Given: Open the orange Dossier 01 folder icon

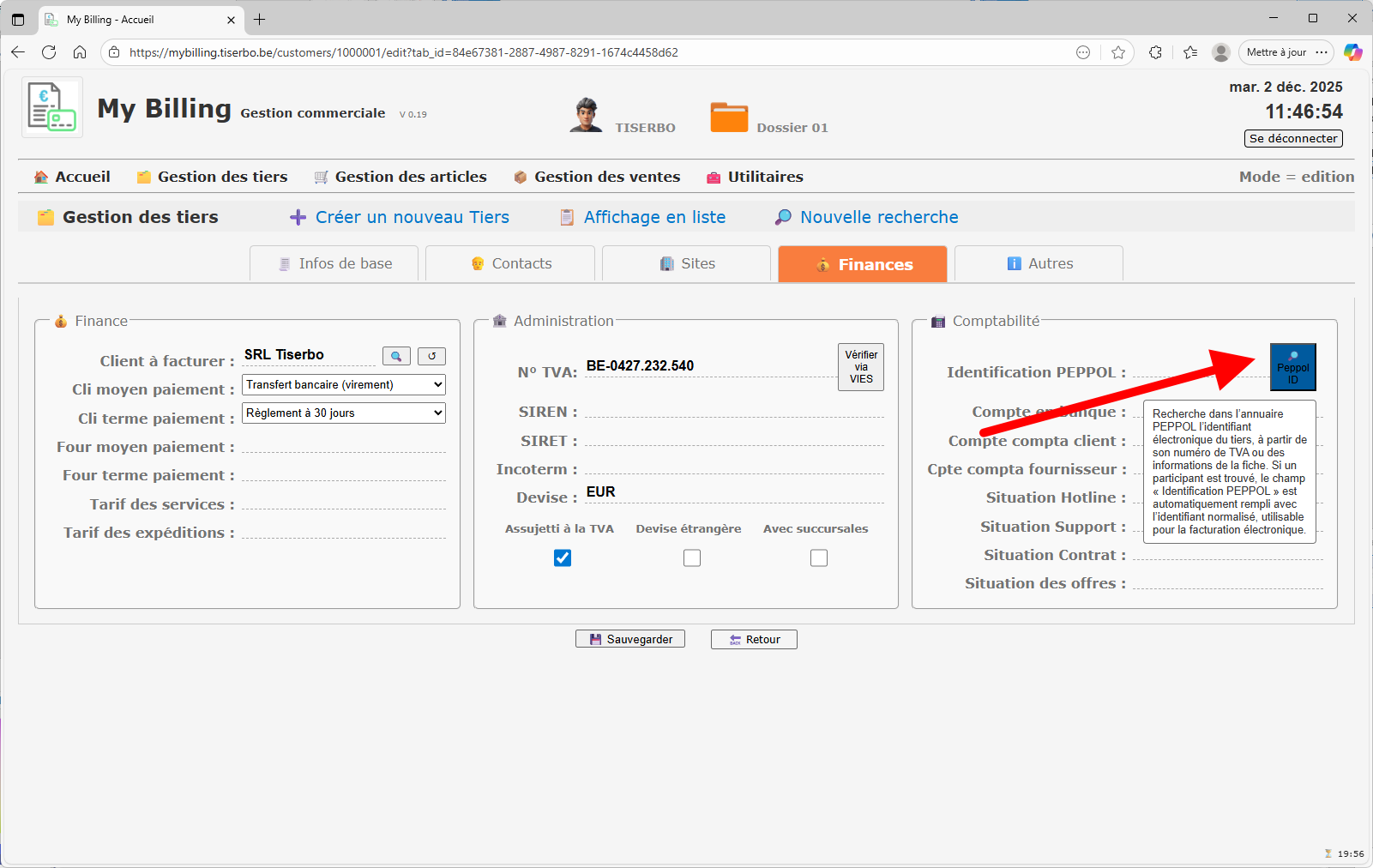Looking at the screenshot, I should point(729,118).
